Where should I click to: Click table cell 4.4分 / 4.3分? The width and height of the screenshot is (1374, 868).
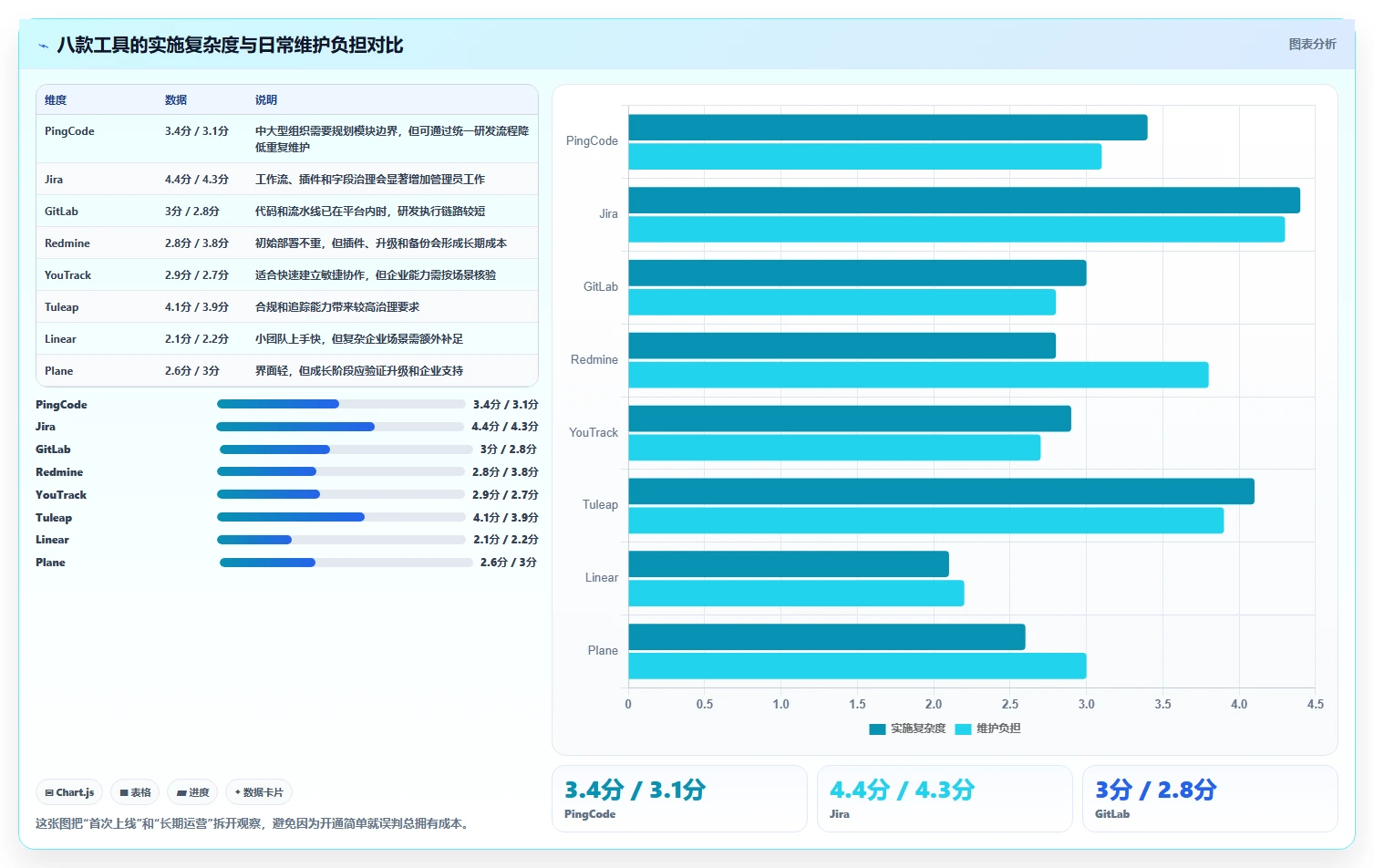point(197,180)
